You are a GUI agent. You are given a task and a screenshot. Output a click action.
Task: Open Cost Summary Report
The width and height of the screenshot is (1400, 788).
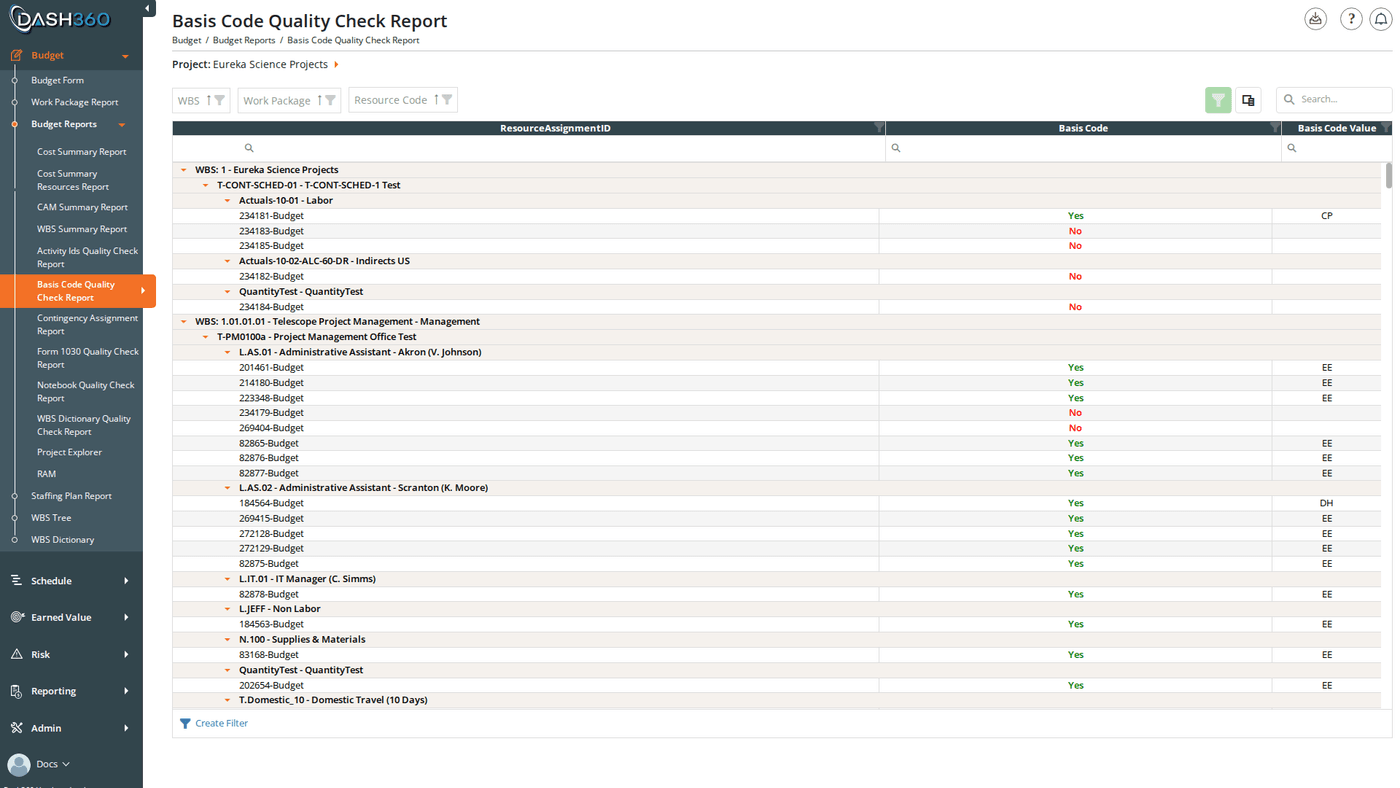pyautogui.click(x=82, y=152)
